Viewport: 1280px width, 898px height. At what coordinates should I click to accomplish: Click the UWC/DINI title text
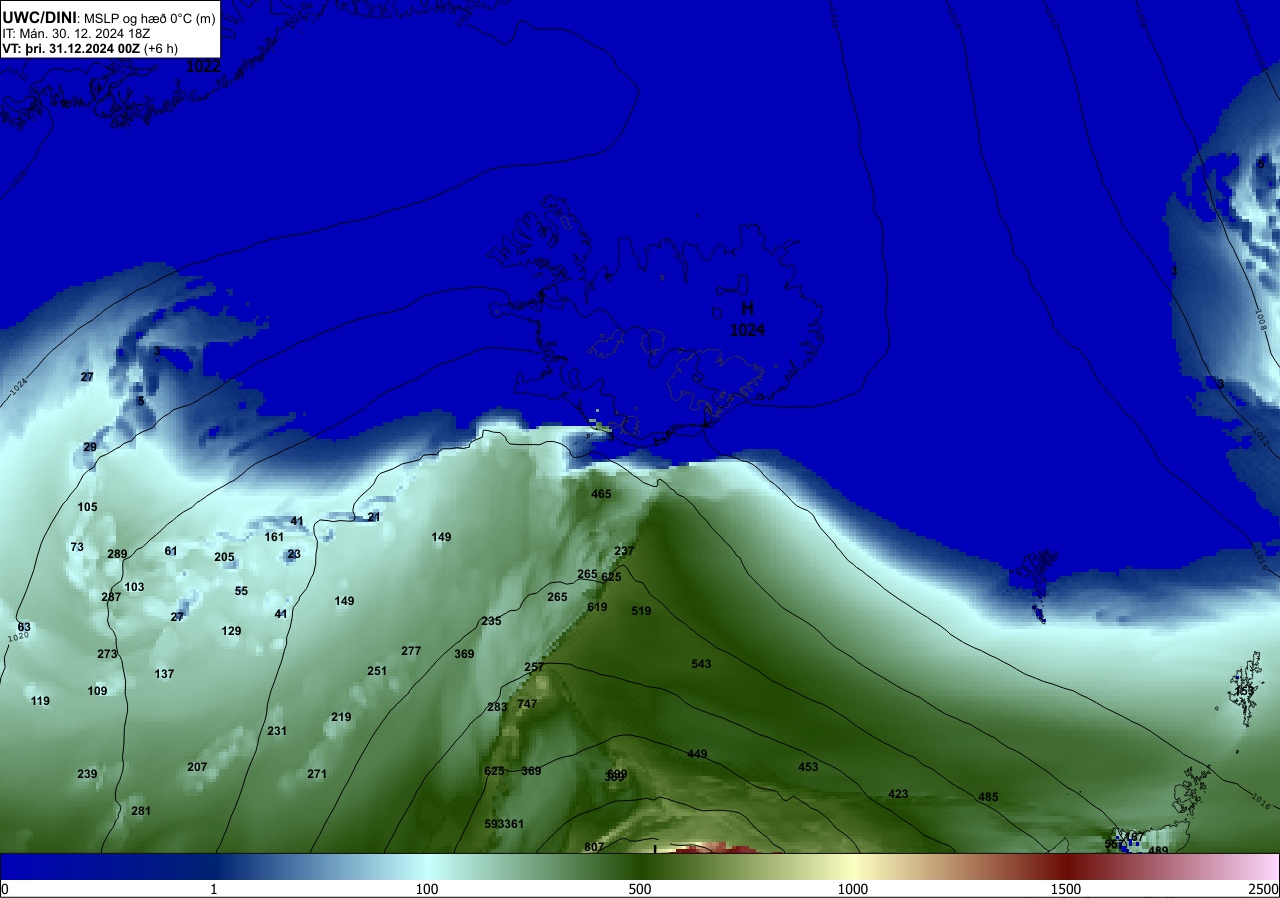click(x=39, y=17)
